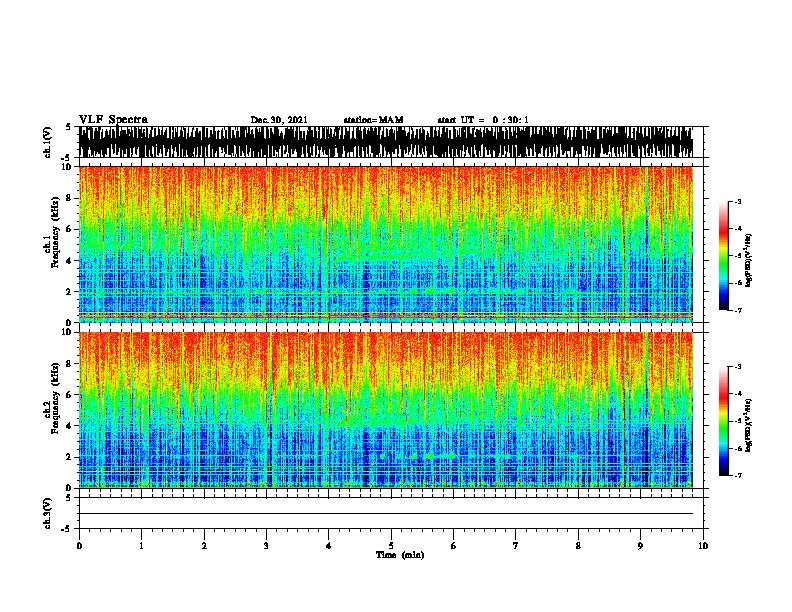Click the ch.2 frequency axis "6" tick label
792x612 pixels.
[x=69, y=394]
